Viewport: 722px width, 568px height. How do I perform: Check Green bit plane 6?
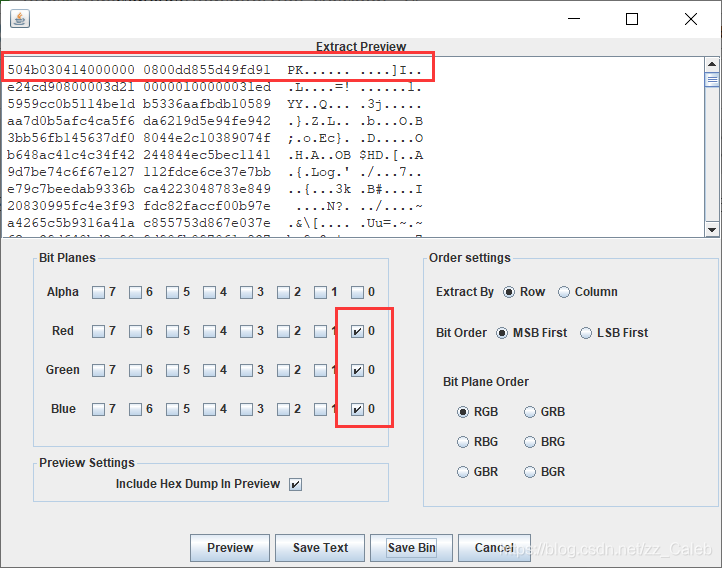135,370
